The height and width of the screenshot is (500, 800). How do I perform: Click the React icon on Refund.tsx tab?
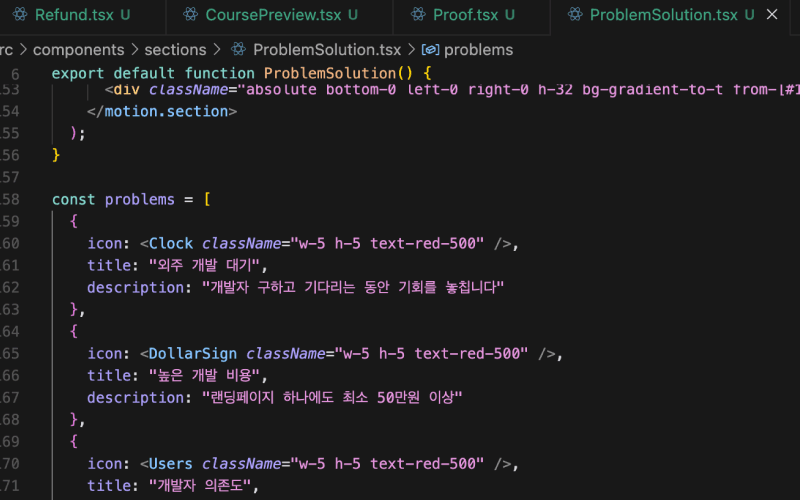[19, 15]
